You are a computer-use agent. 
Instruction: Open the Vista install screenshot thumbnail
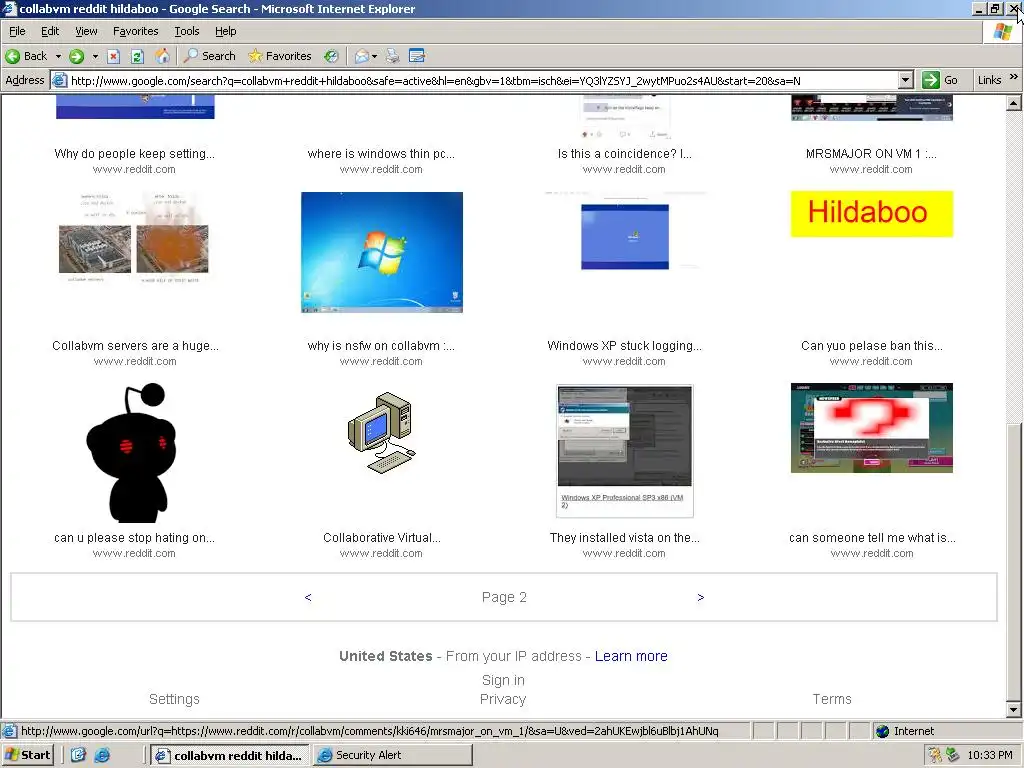[625, 451]
